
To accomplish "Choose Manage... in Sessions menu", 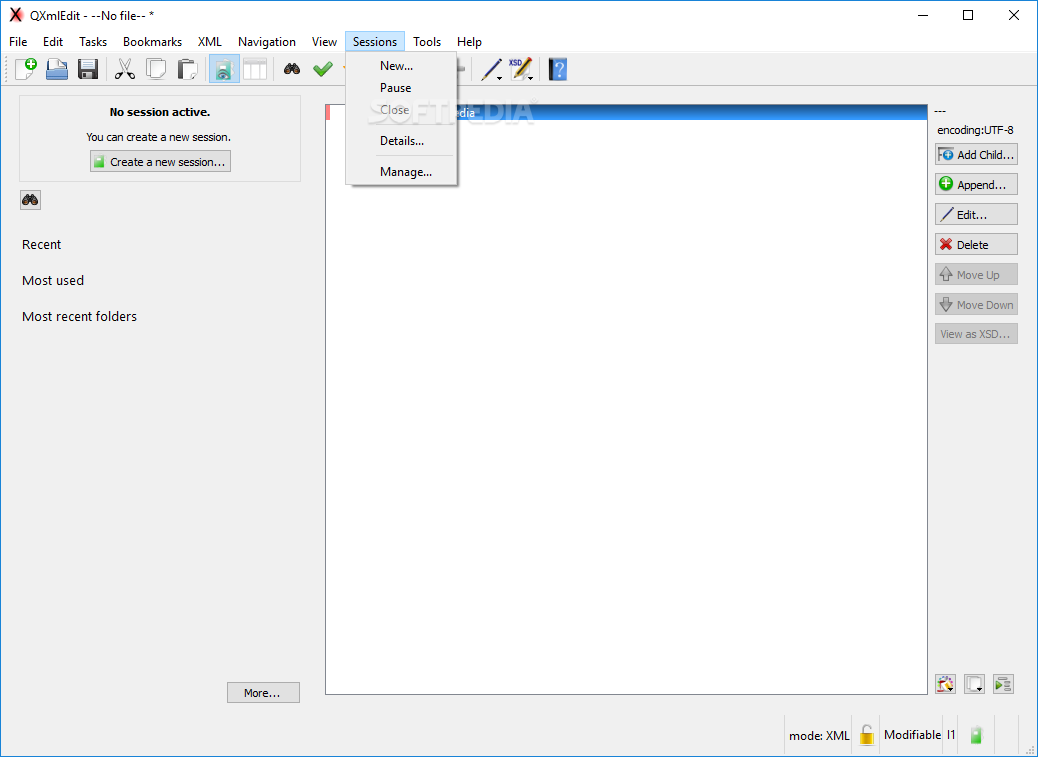I will (401, 171).
